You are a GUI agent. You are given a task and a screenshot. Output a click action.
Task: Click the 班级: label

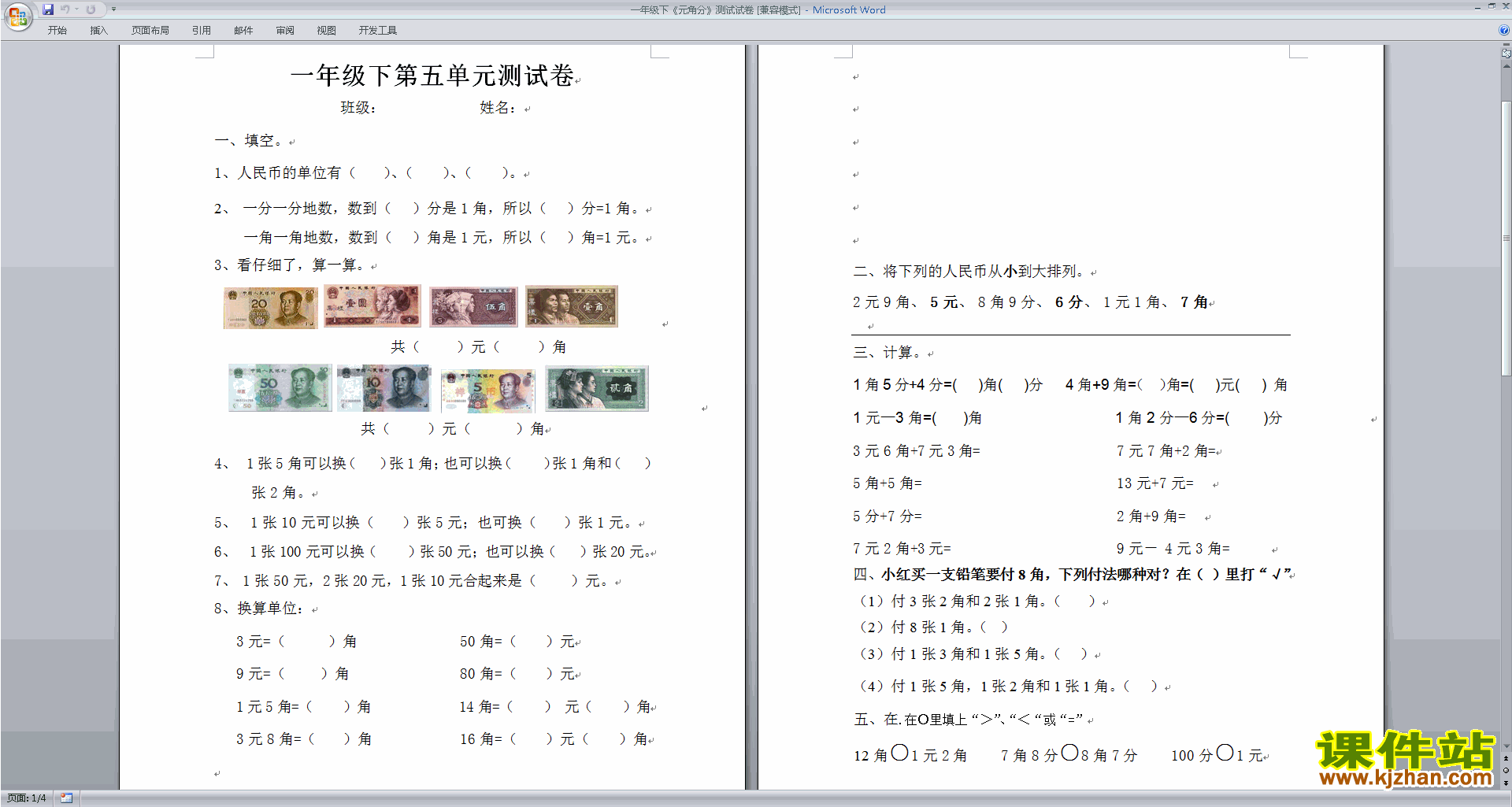(x=358, y=108)
